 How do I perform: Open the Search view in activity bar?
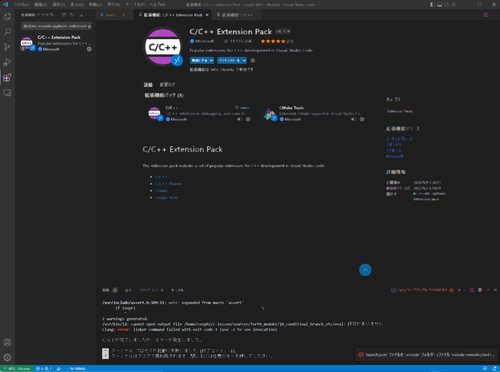(x=7, y=32)
